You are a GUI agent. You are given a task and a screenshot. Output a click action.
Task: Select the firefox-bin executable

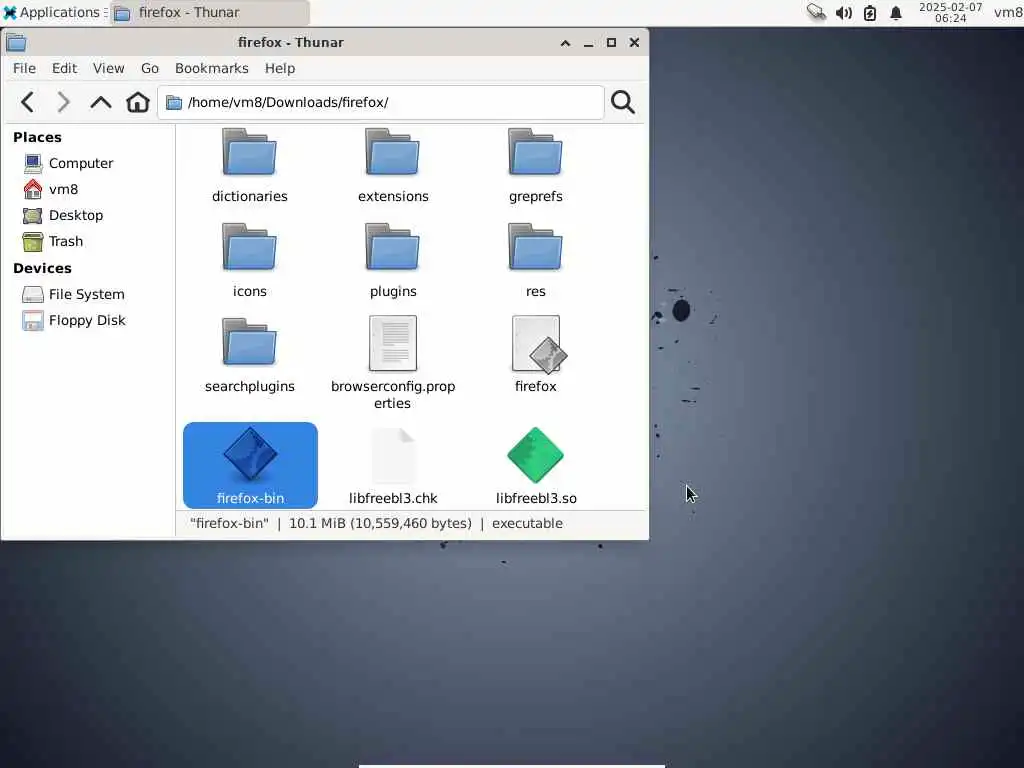coord(250,465)
